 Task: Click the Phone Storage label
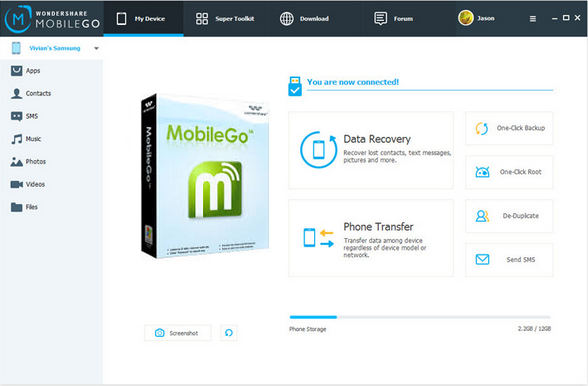[x=308, y=329]
